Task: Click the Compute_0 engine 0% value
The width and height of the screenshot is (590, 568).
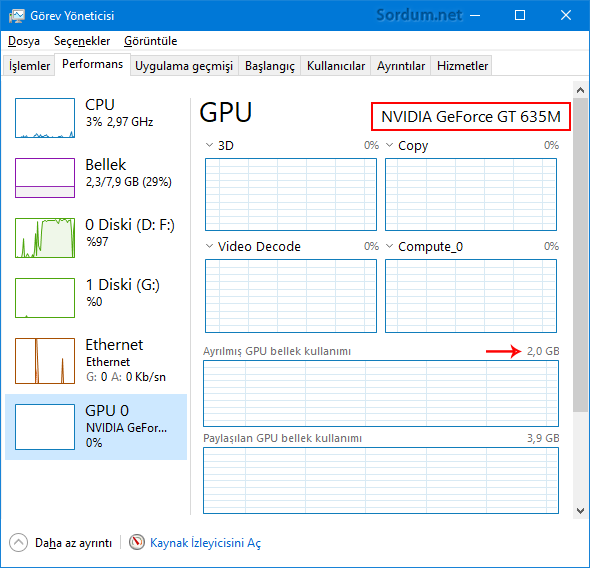Action: (551, 246)
